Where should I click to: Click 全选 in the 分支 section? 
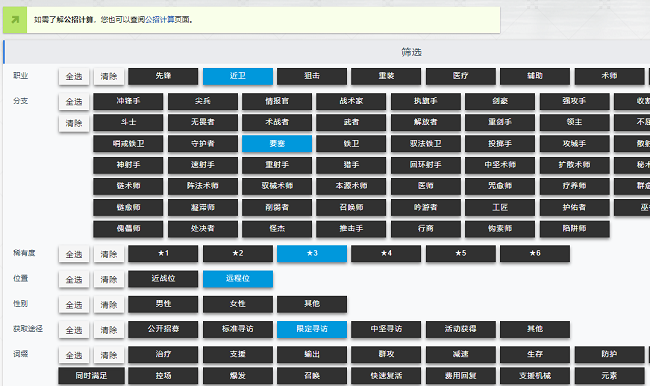click(x=74, y=102)
